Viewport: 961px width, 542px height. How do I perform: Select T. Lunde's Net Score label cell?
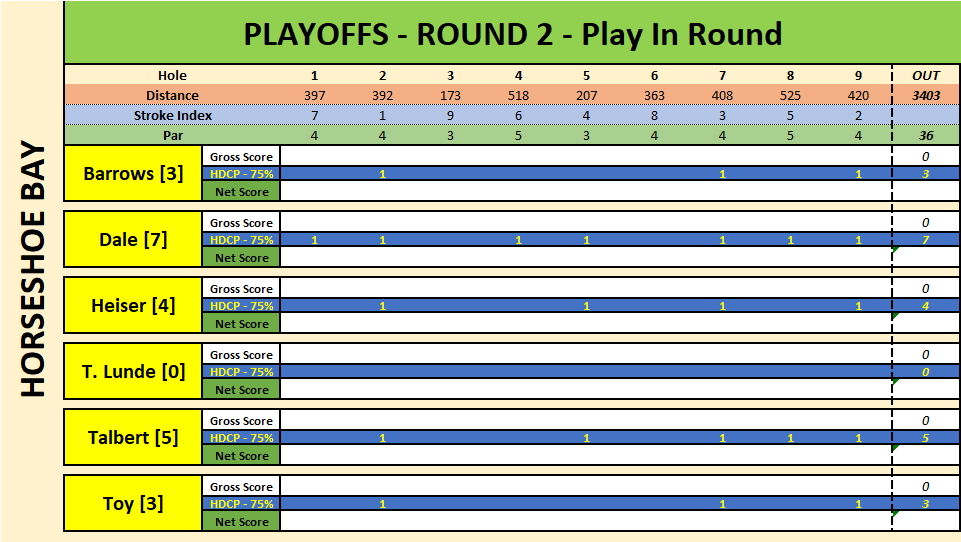[x=241, y=390]
